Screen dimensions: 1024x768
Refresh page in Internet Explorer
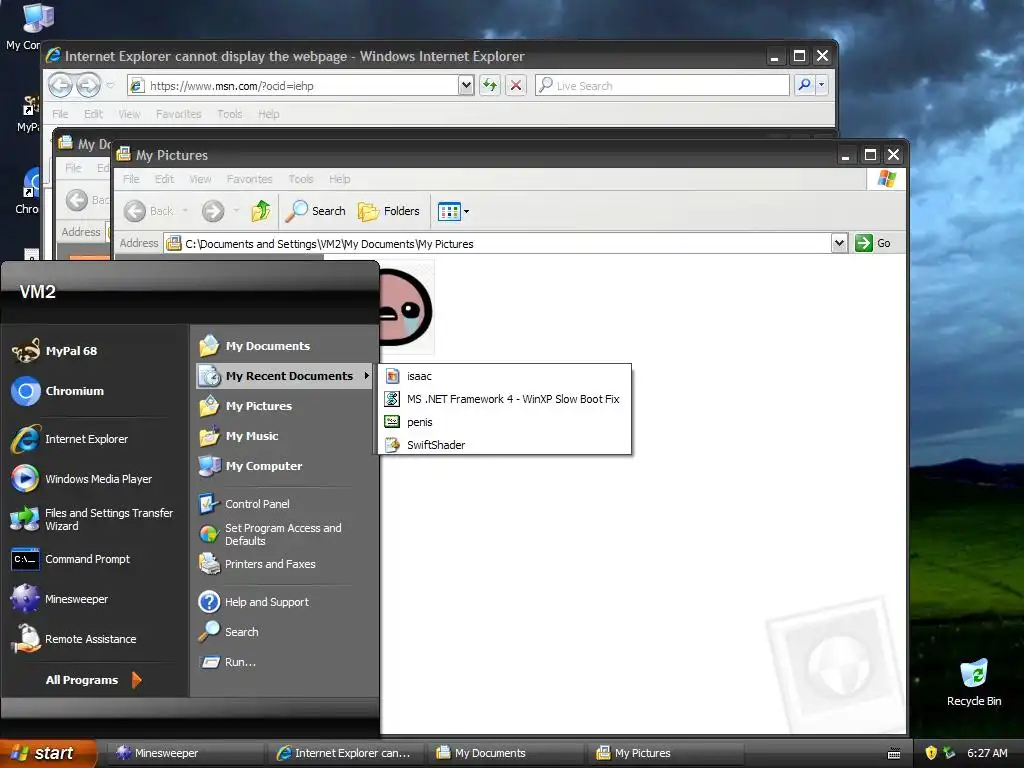click(490, 86)
